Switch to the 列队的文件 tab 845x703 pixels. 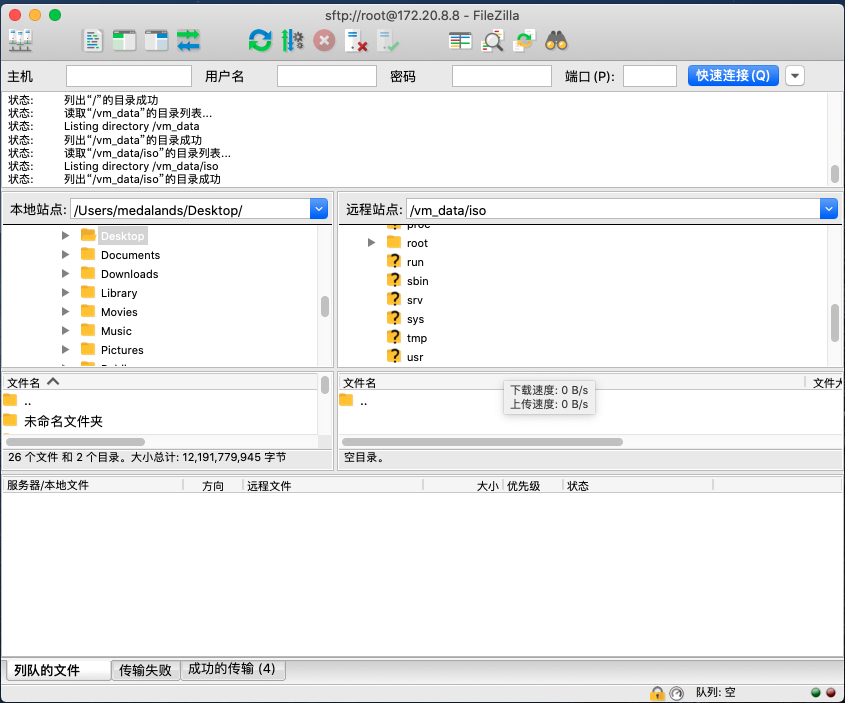[x=58, y=670]
